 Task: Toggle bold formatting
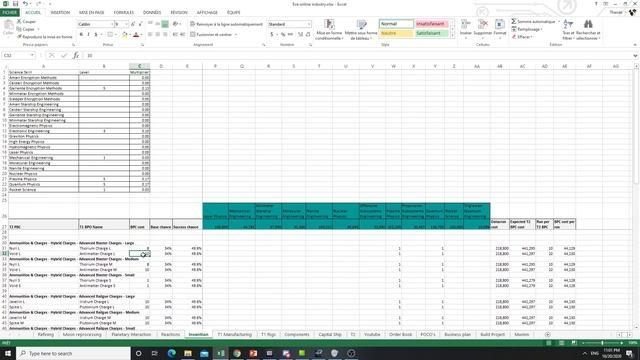[x=81, y=35]
